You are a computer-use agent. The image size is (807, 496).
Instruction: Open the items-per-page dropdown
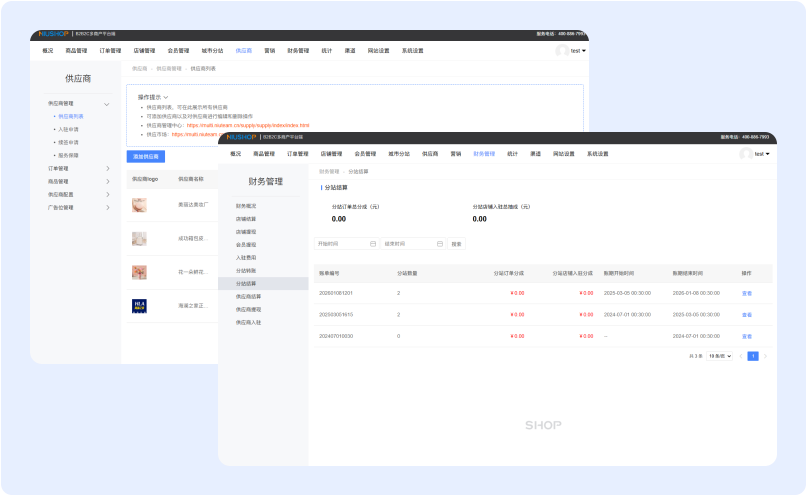(720, 356)
